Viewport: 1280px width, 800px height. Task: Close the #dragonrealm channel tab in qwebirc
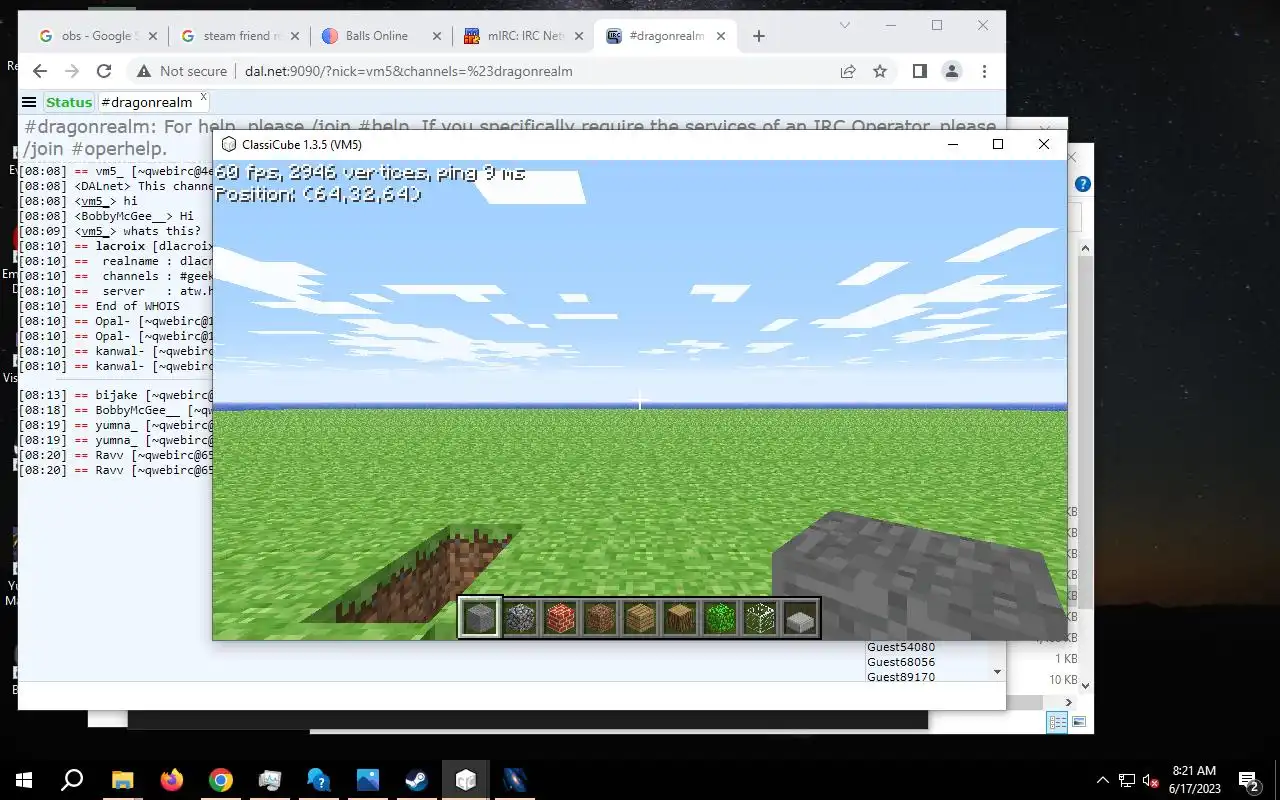pyautogui.click(x=204, y=97)
